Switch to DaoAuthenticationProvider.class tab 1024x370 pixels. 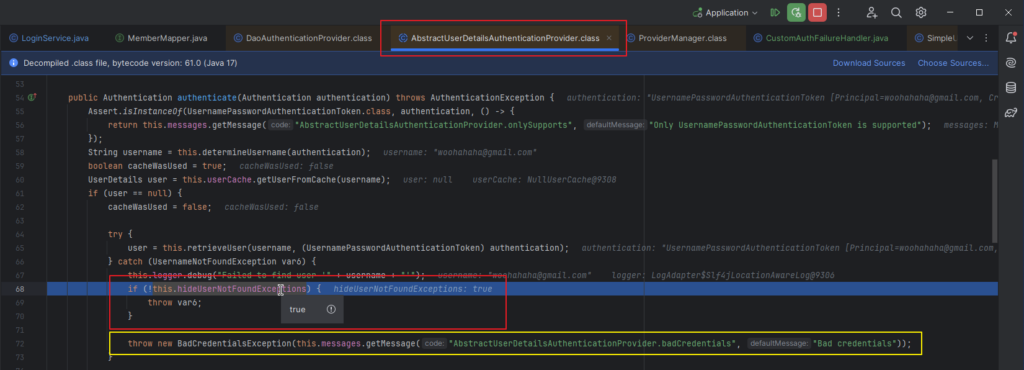pyautogui.click(x=302, y=39)
